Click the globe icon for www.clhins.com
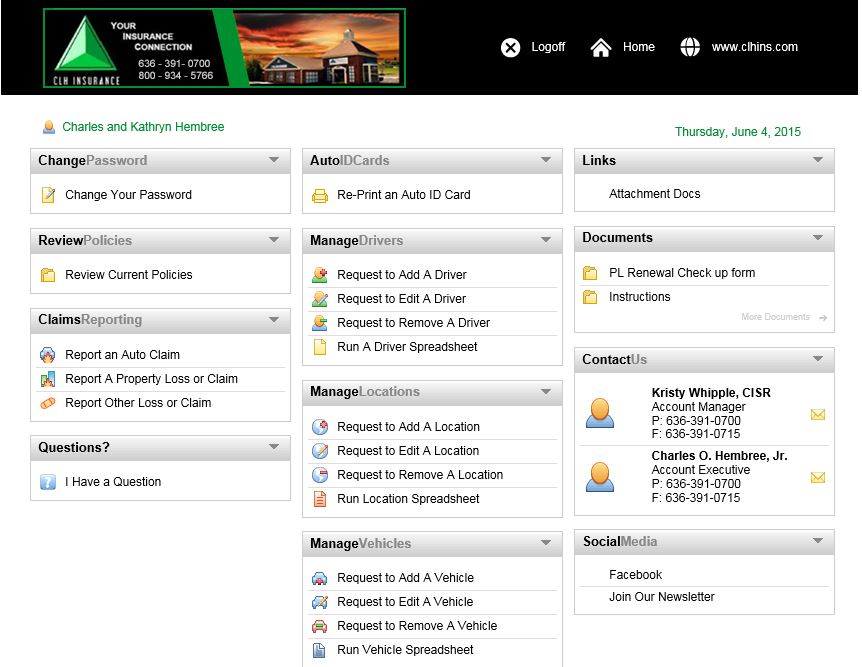Screen dimensions: 862x667 click(690, 47)
